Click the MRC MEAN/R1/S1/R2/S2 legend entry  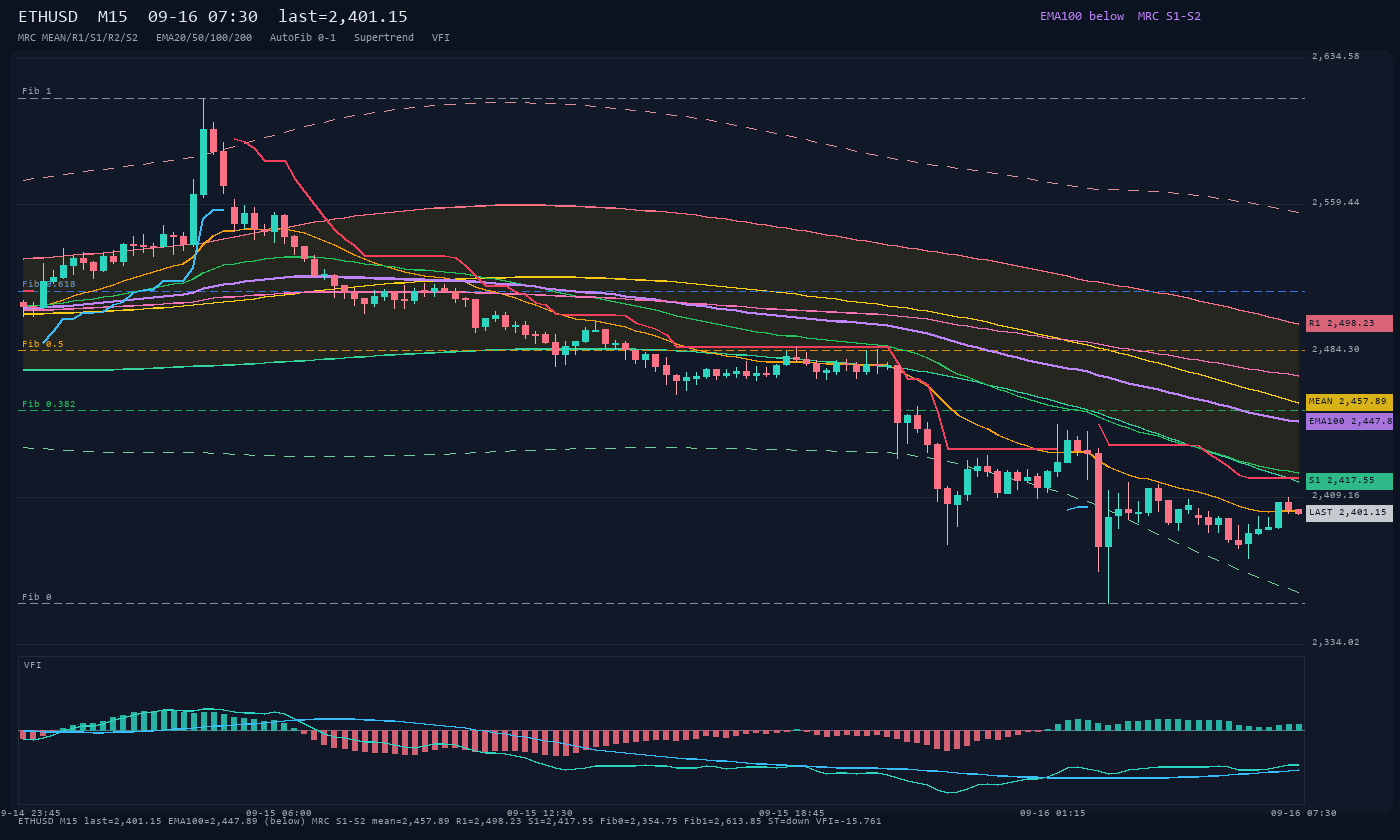[78, 38]
